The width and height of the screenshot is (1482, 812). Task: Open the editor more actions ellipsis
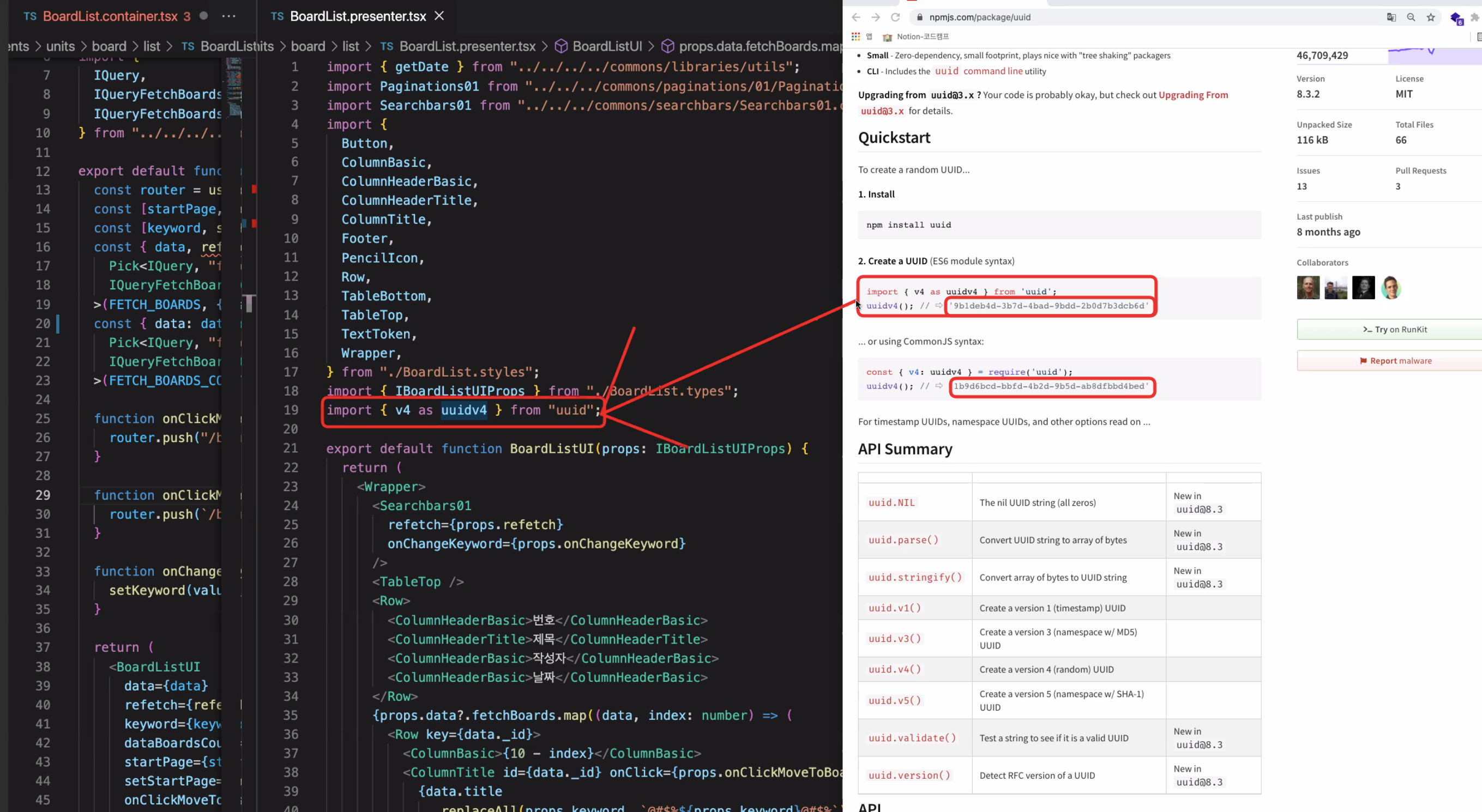point(228,16)
